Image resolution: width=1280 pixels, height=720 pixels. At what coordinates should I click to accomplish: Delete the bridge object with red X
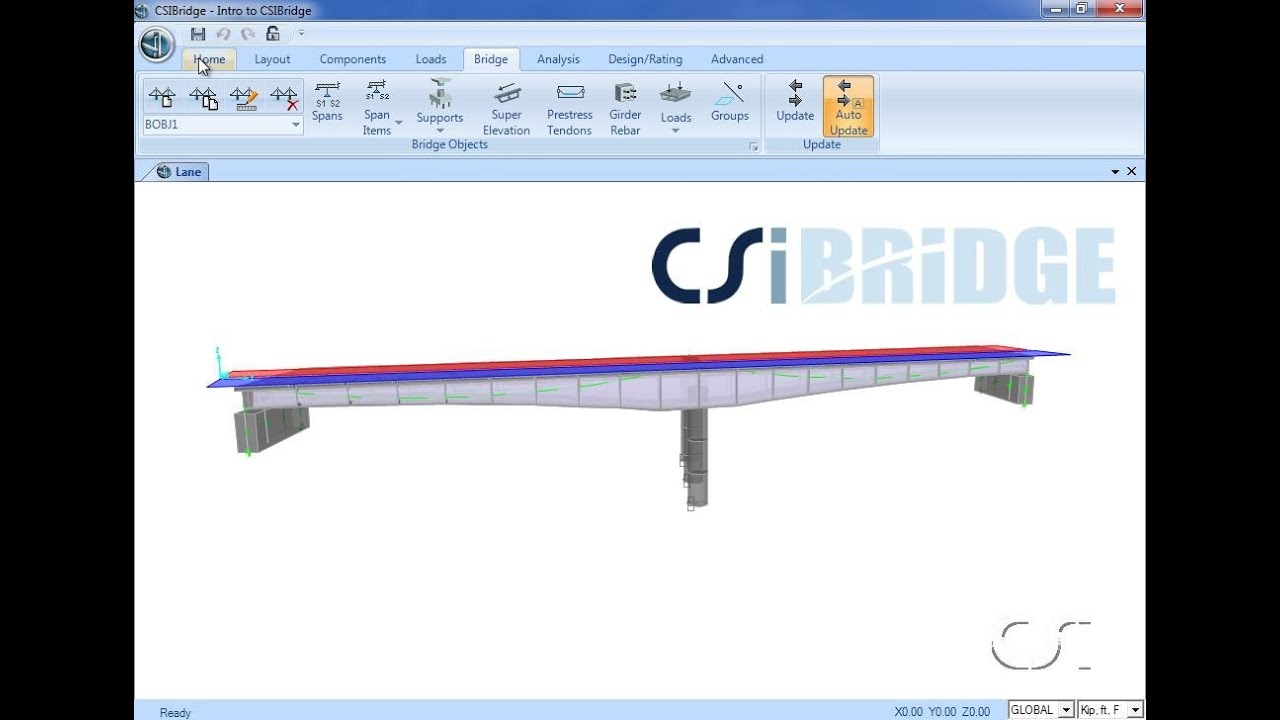click(x=284, y=97)
